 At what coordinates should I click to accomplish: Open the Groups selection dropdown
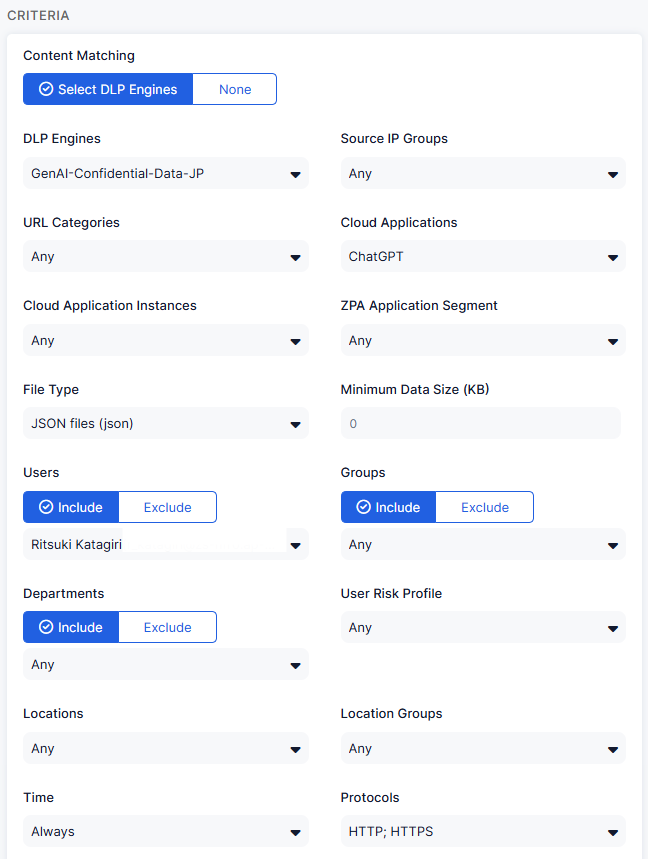483,545
